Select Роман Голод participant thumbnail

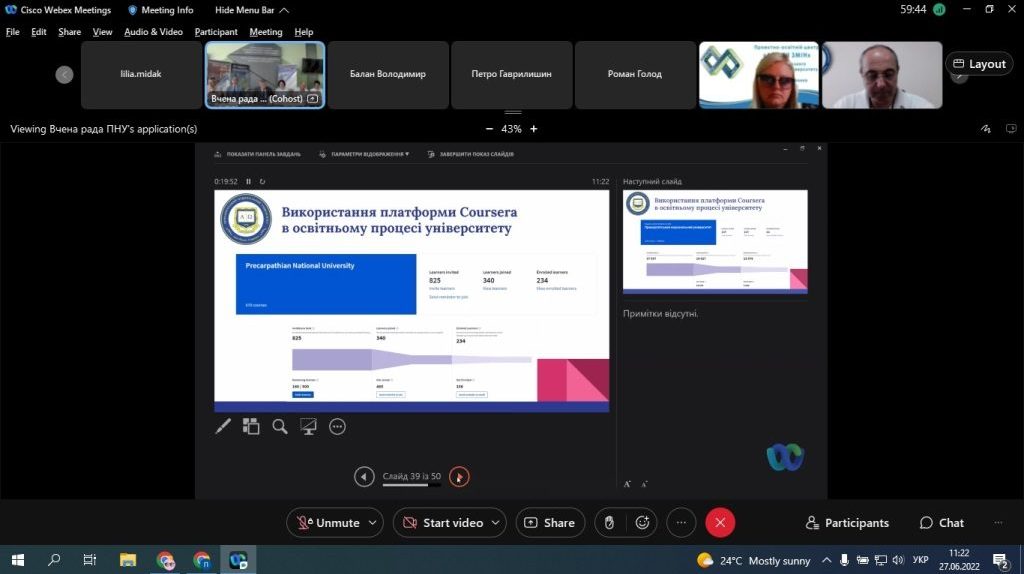tap(635, 74)
